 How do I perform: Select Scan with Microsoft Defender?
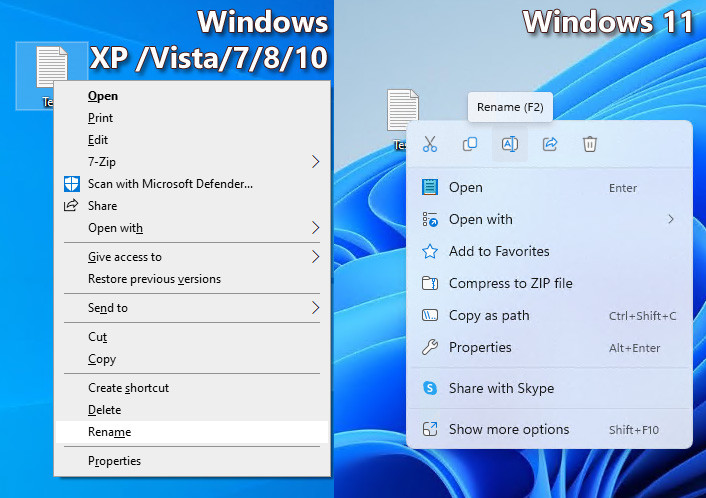pyautogui.click(x=192, y=184)
